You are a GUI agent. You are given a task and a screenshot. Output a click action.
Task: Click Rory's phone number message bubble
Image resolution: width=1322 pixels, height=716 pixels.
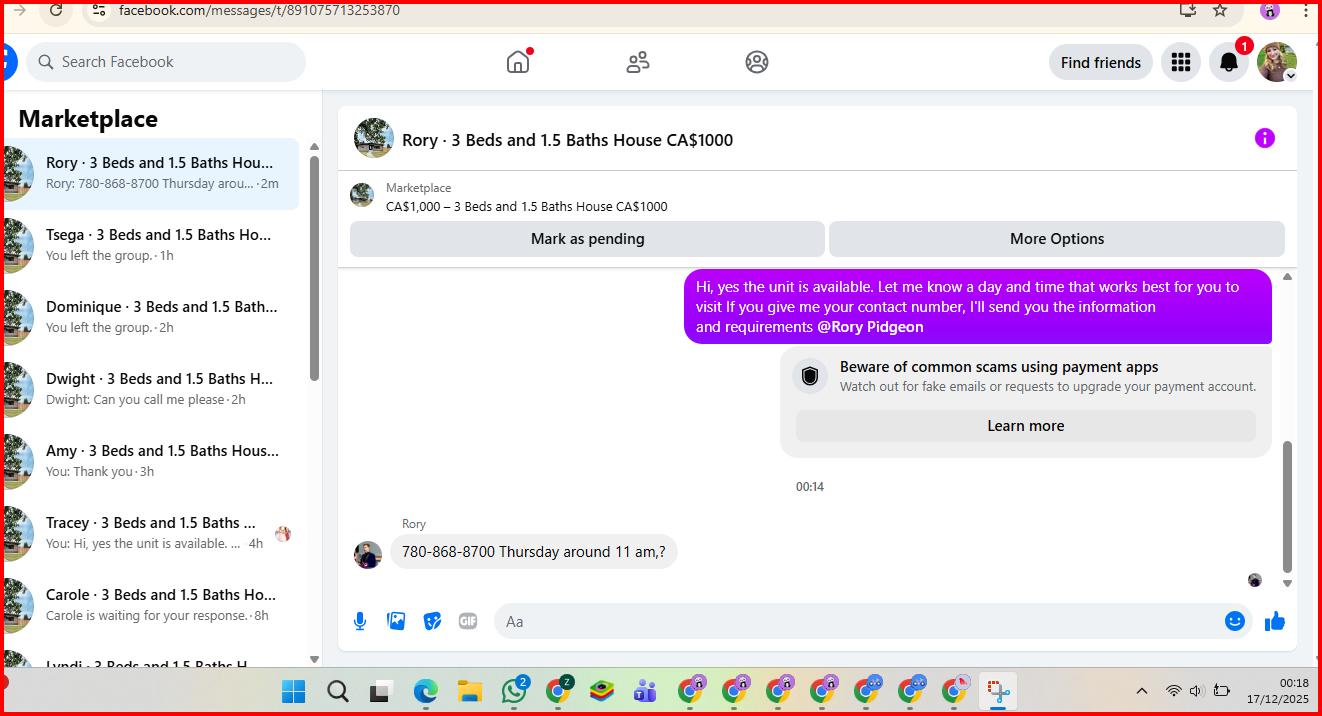click(534, 552)
